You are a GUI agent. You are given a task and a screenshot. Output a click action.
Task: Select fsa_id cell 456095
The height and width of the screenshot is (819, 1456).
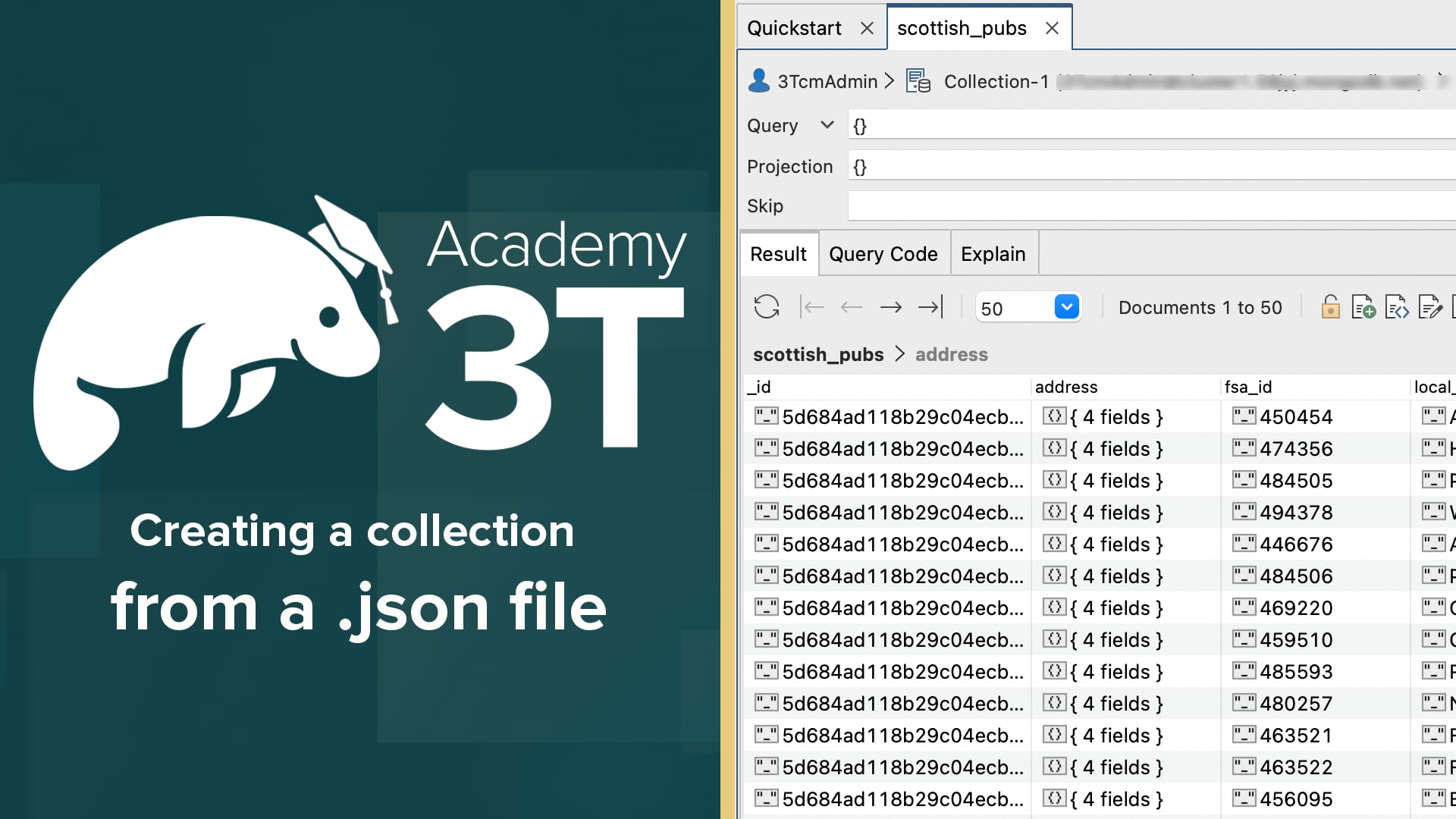pos(1315,799)
